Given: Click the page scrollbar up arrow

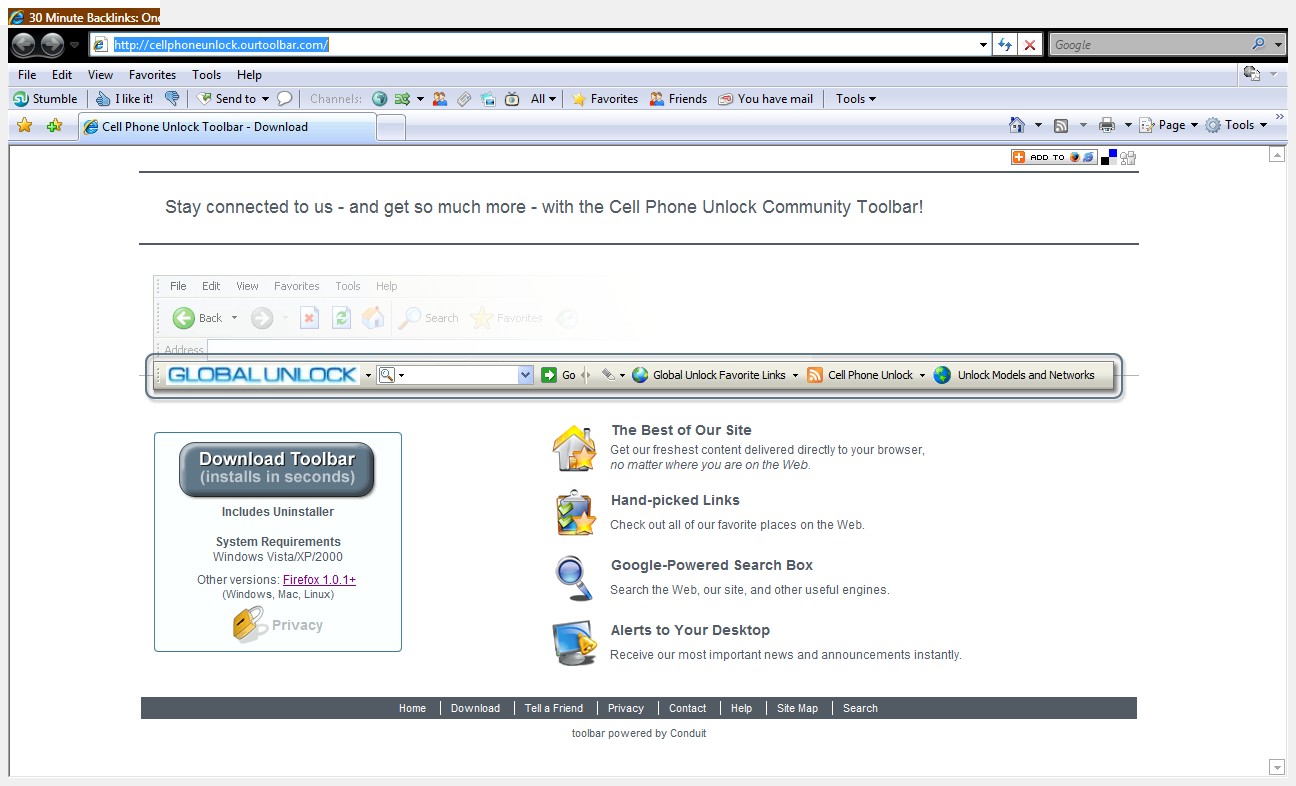Looking at the screenshot, I should tap(1277, 154).
